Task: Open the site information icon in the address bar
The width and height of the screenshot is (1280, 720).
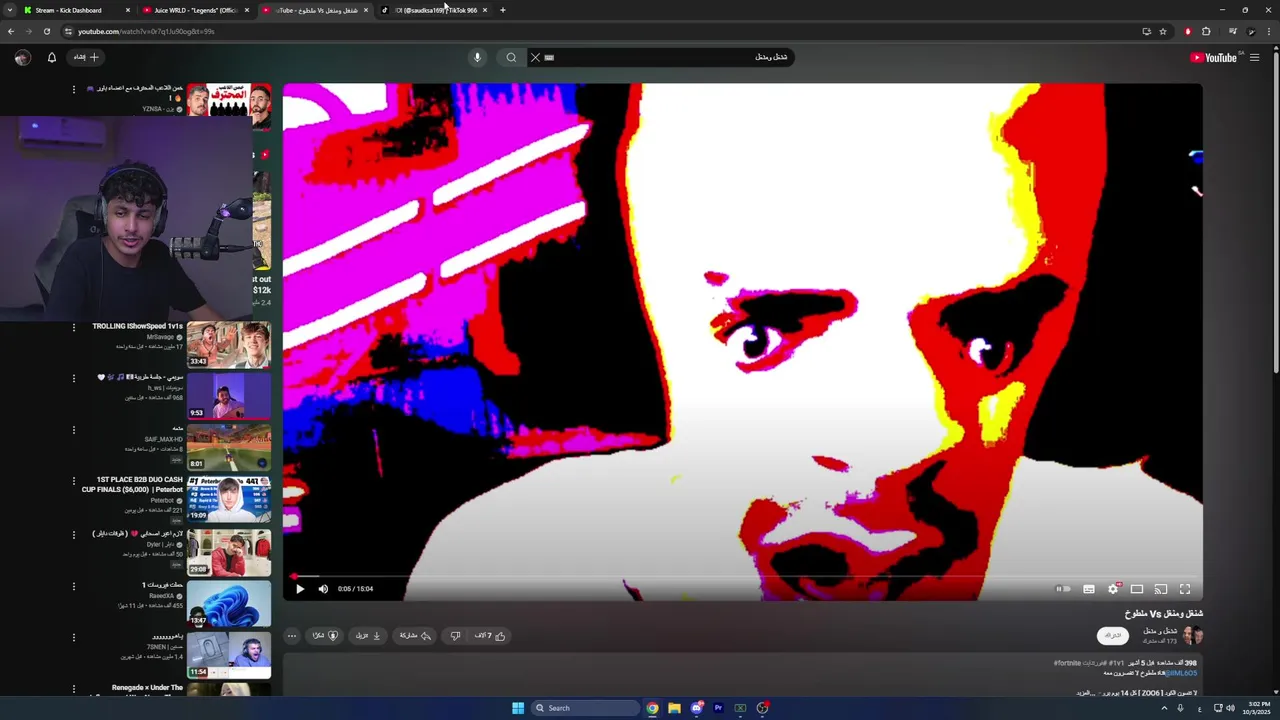Action: click(68, 31)
